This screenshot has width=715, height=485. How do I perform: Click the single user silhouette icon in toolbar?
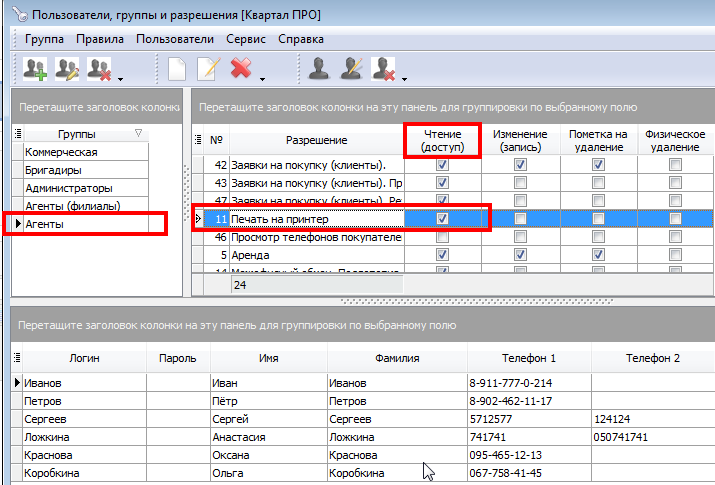(319, 68)
